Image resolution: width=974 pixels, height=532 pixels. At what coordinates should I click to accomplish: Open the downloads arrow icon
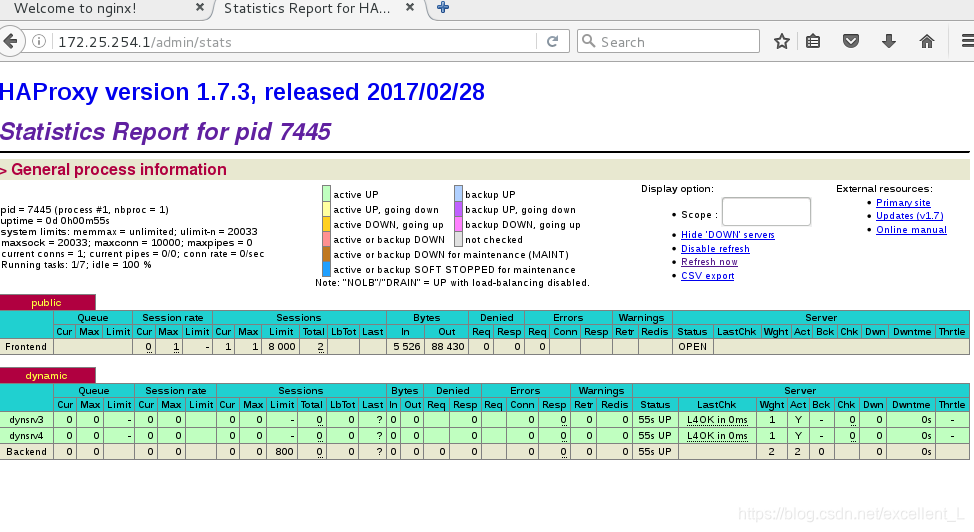[889, 42]
